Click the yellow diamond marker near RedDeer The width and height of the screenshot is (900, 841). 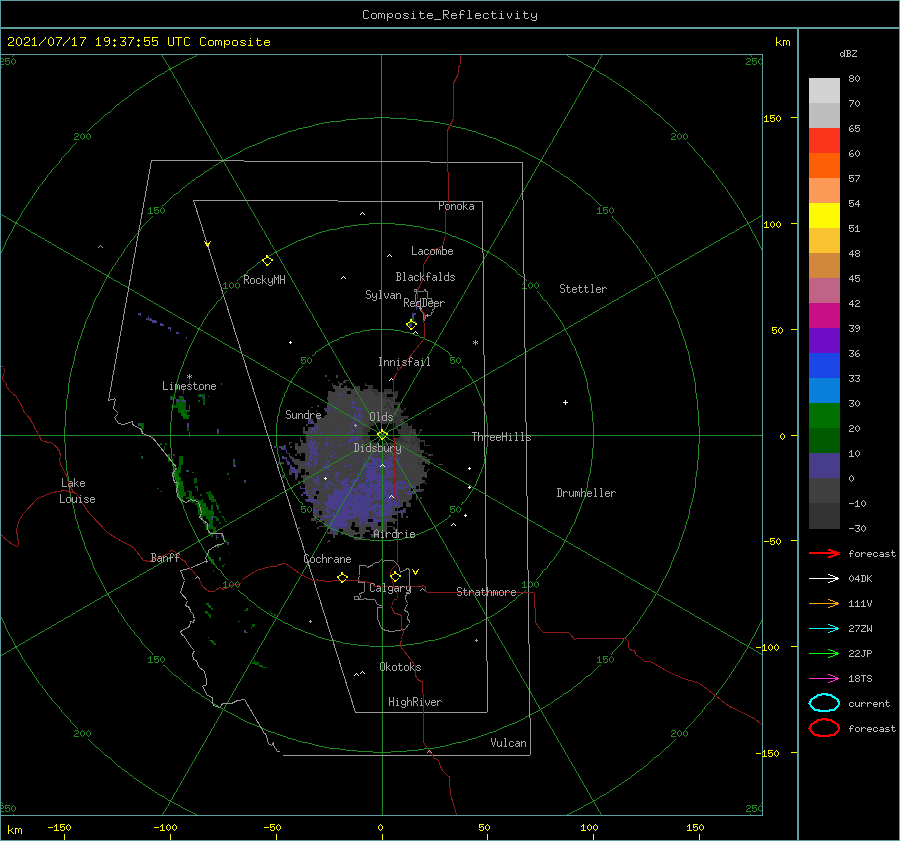coord(412,325)
